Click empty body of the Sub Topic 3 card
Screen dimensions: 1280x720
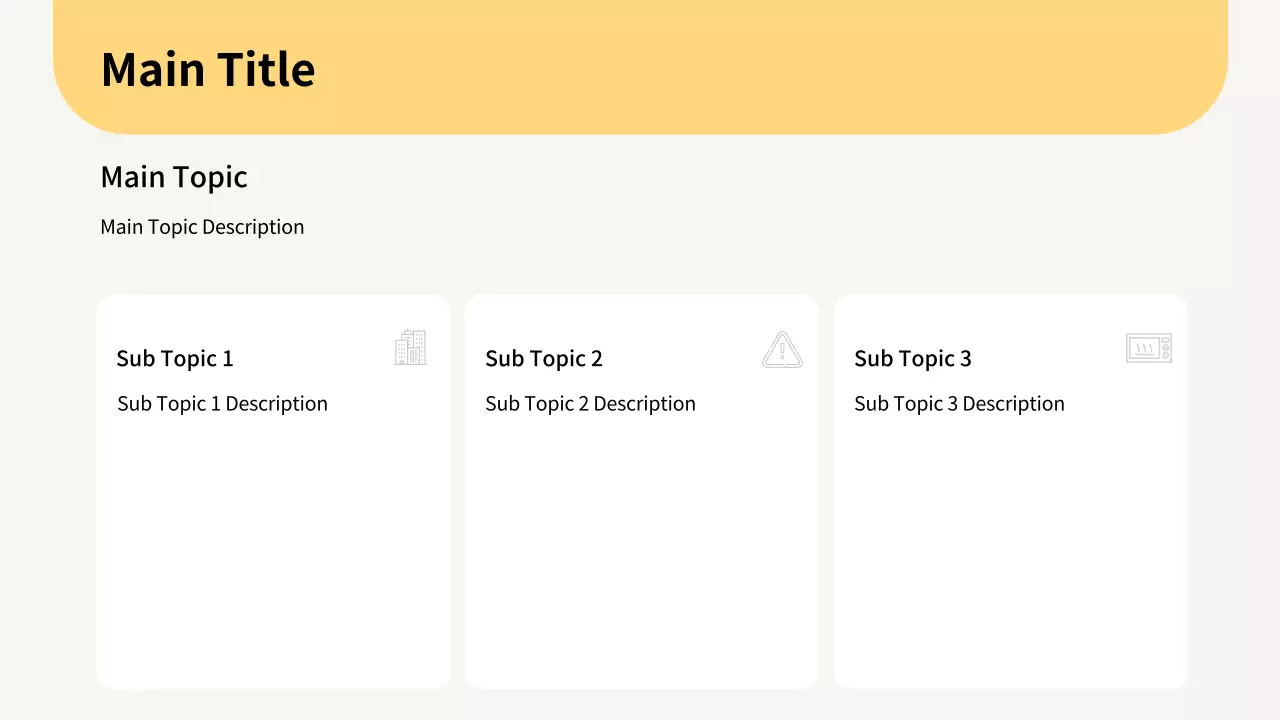click(x=1010, y=550)
